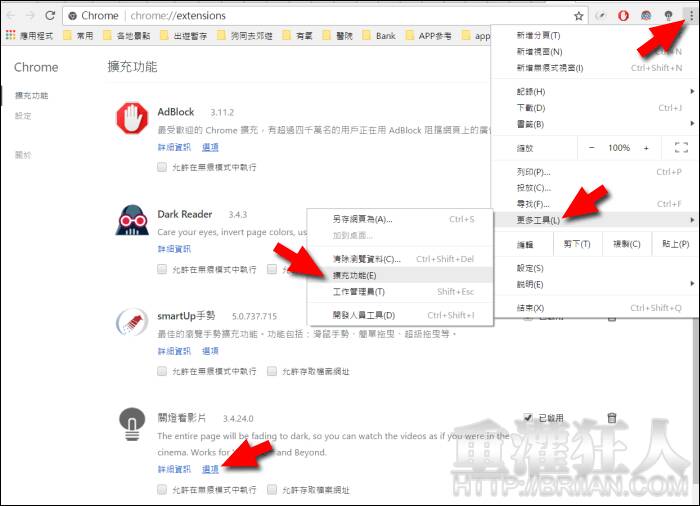Open the Bank bookmark folder
700x506 pixels.
(x=379, y=35)
